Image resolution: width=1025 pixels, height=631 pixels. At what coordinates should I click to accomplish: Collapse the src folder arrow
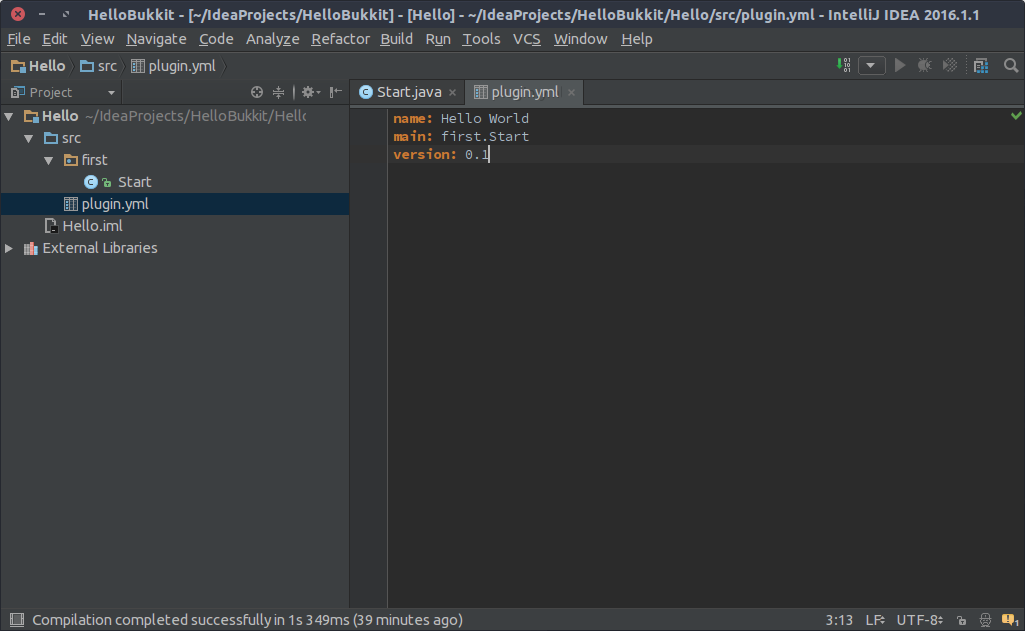(29, 138)
